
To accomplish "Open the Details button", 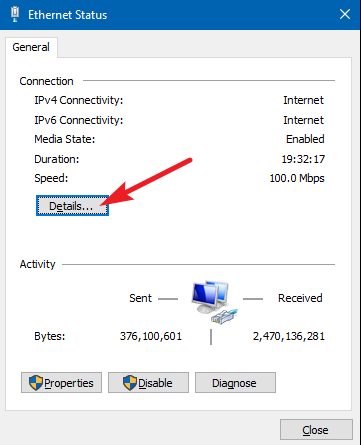I will point(72,206).
